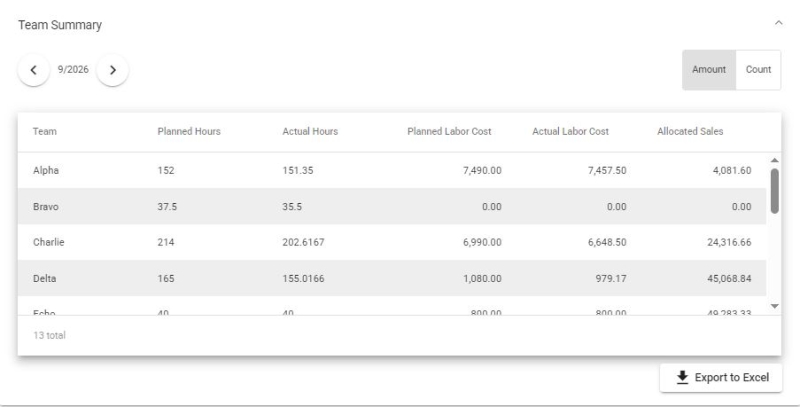Click Delta's allocated sales 45,068.84
Image resolution: width=800 pixels, height=407 pixels.
pyautogui.click(x=730, y=278)
